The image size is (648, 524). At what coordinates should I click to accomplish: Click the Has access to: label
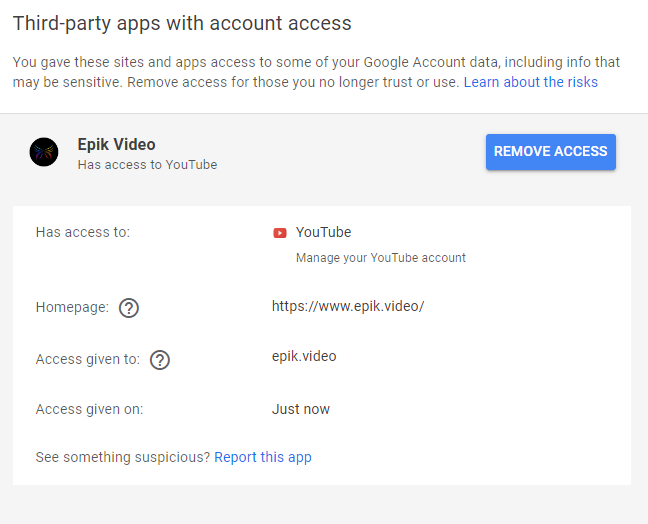point(83,232)
